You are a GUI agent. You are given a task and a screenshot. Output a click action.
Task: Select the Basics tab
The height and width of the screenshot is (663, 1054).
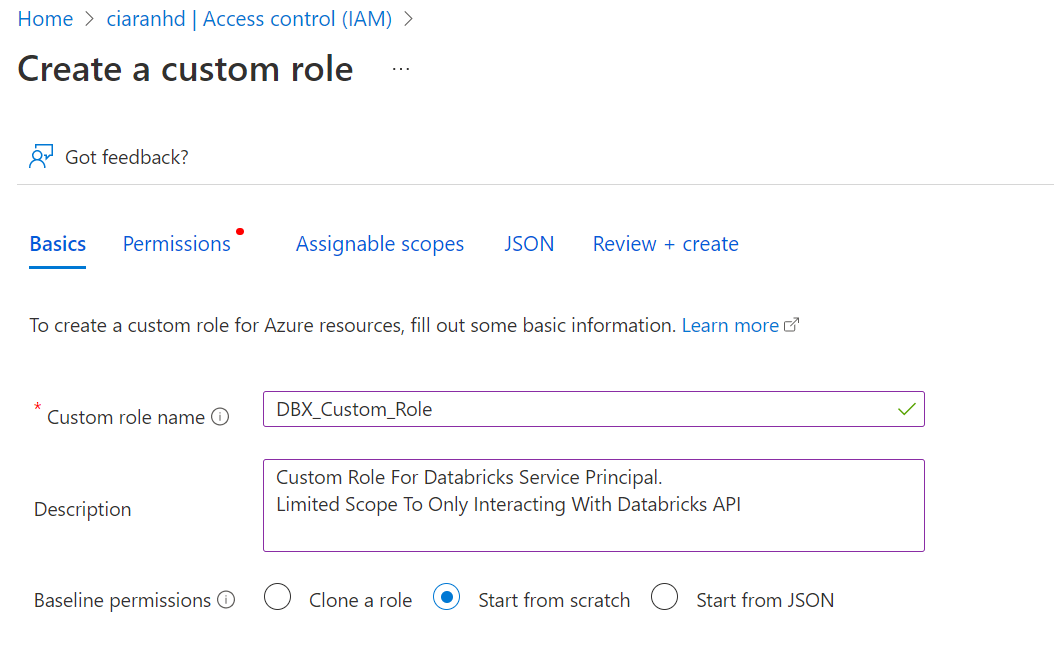(58, 244)
